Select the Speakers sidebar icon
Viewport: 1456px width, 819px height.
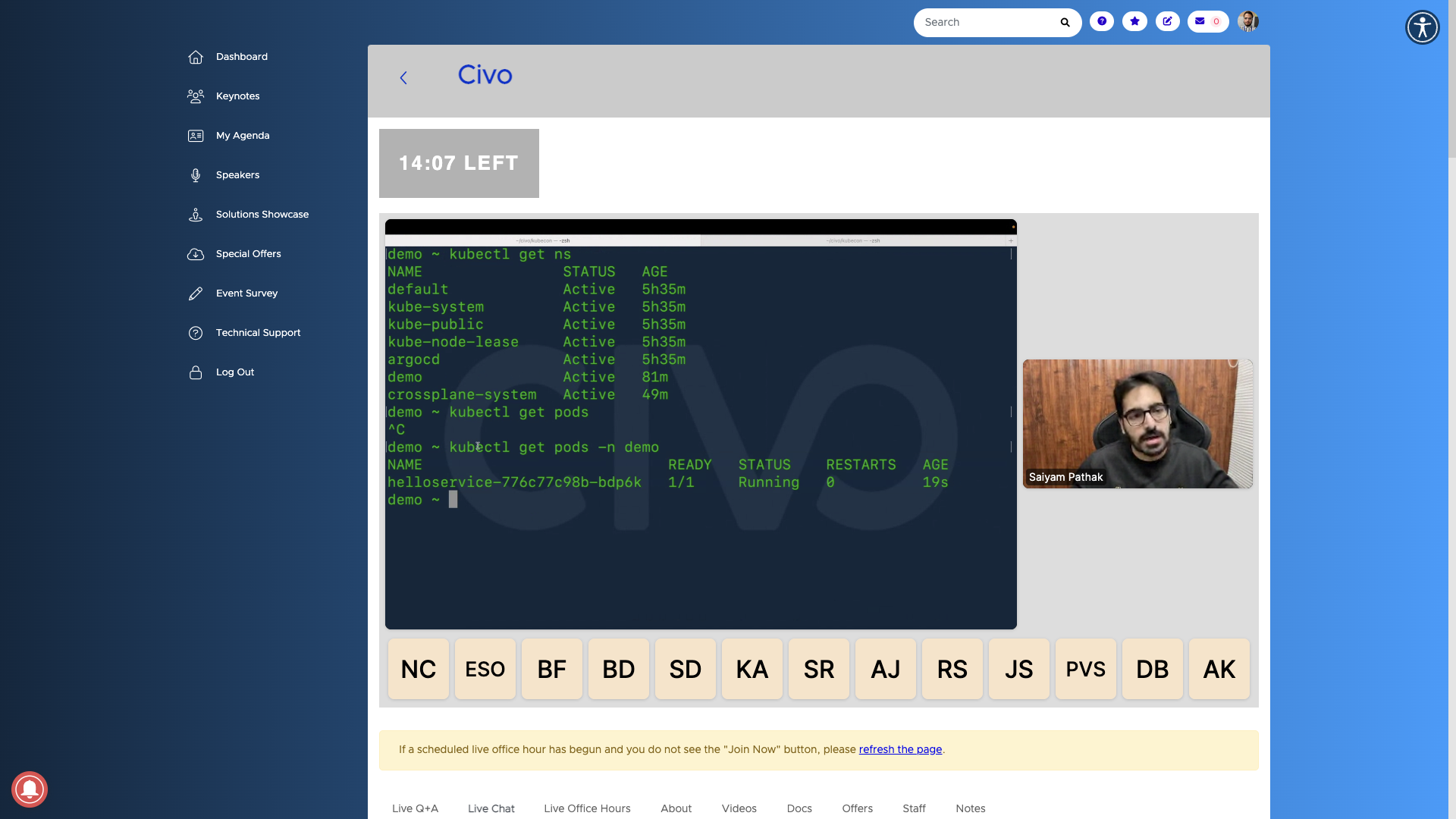coord(195,175)
